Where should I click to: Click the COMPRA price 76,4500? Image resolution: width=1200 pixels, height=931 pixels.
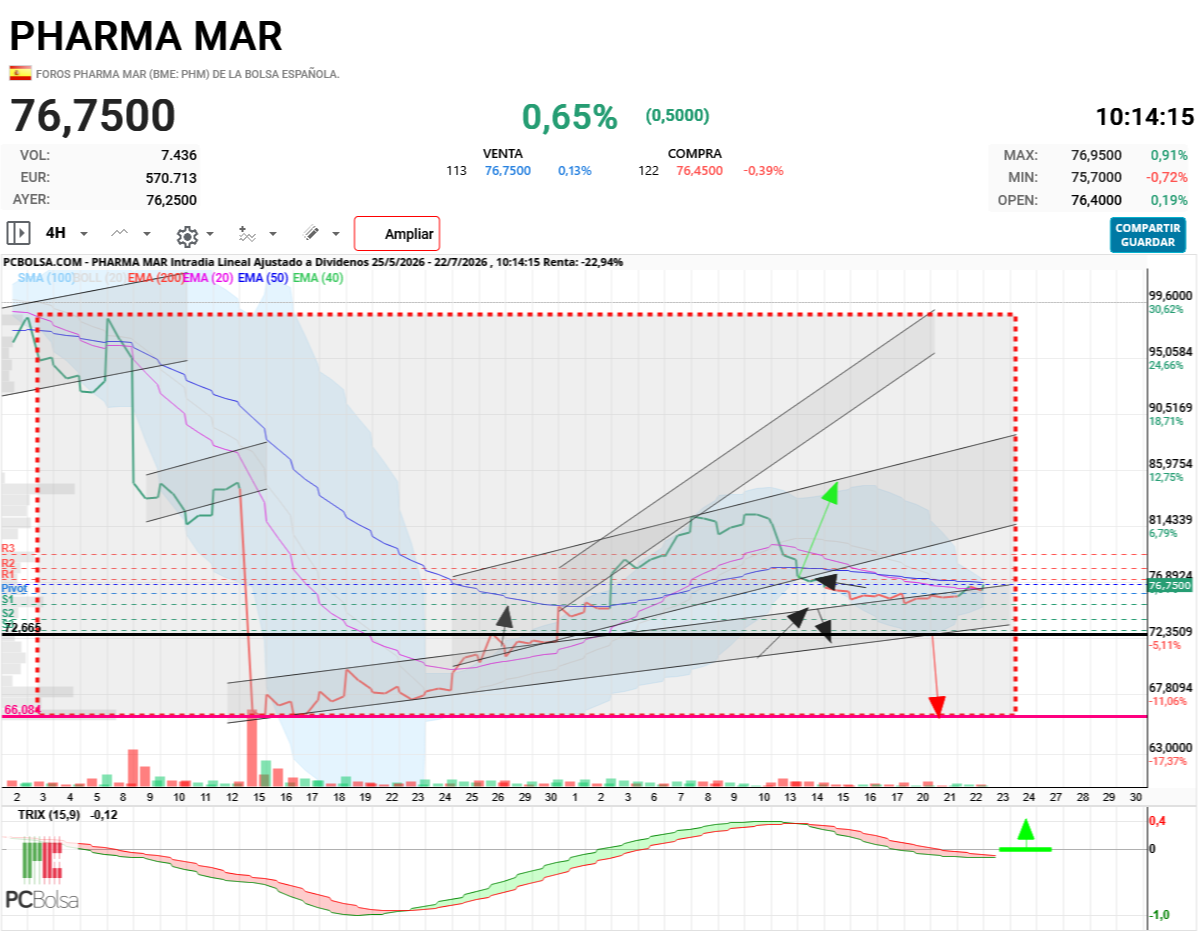click(700, 171)
